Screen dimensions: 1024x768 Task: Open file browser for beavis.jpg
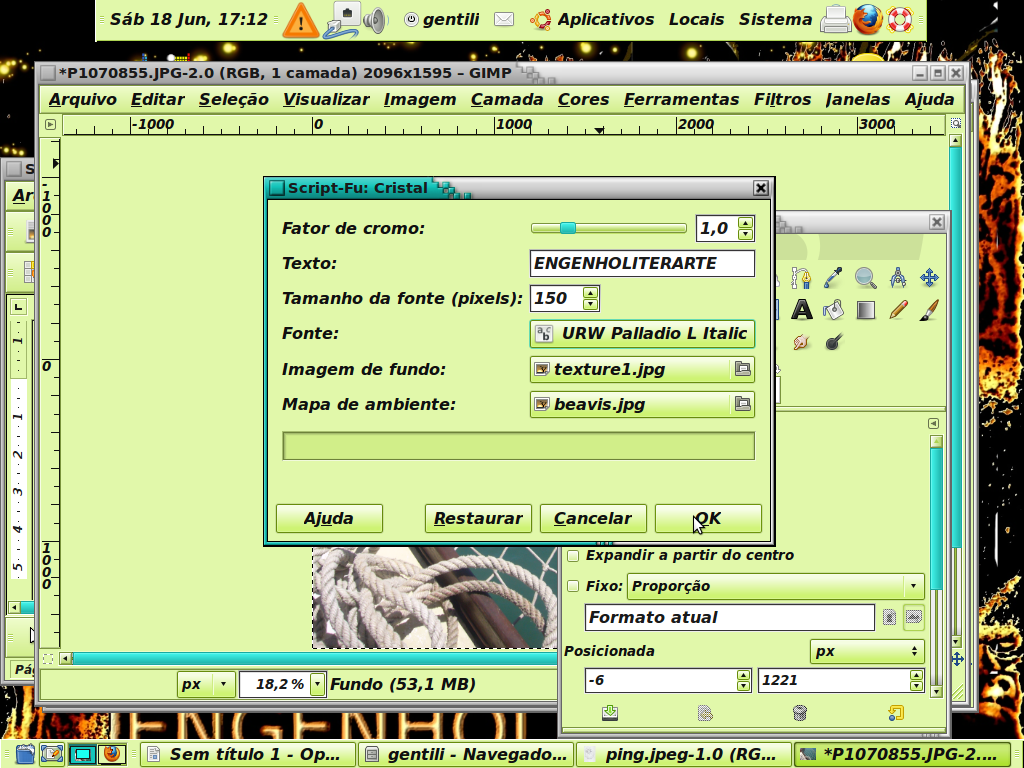(x=743, y=404)
